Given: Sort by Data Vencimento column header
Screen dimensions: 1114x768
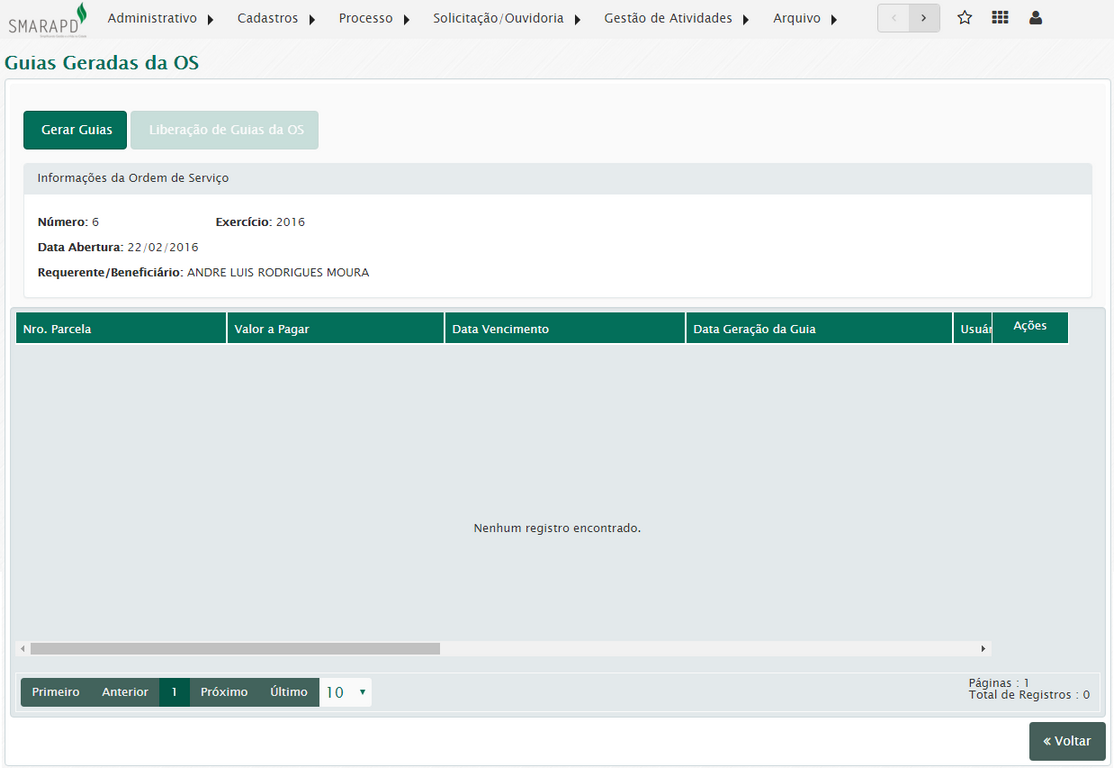Looking at the screenshot, I should (565, 329).
